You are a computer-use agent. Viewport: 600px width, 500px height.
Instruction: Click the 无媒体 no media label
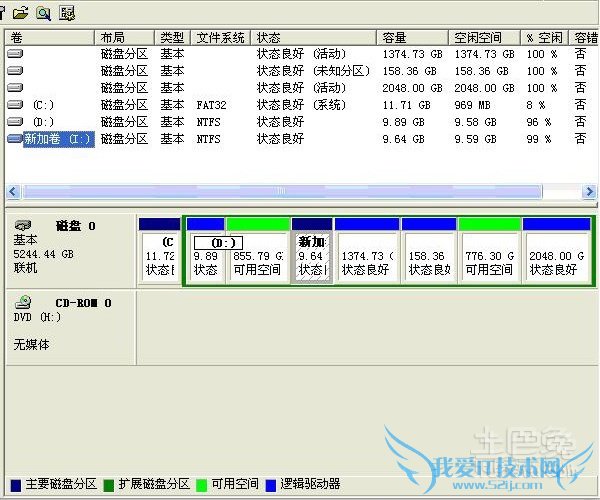[x=31, y=344]
